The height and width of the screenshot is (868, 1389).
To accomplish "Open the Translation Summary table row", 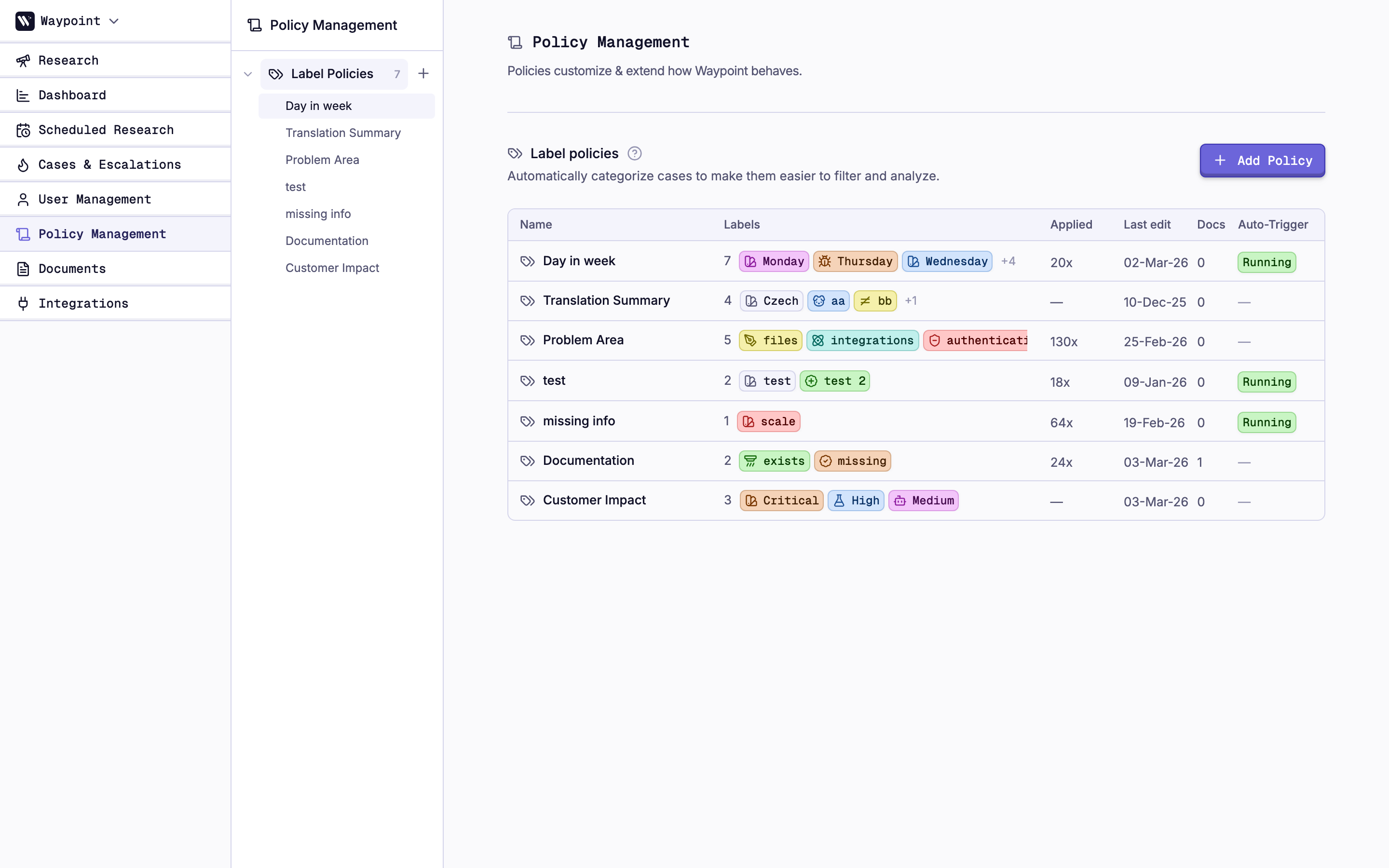I will click(x=916, y=301).
